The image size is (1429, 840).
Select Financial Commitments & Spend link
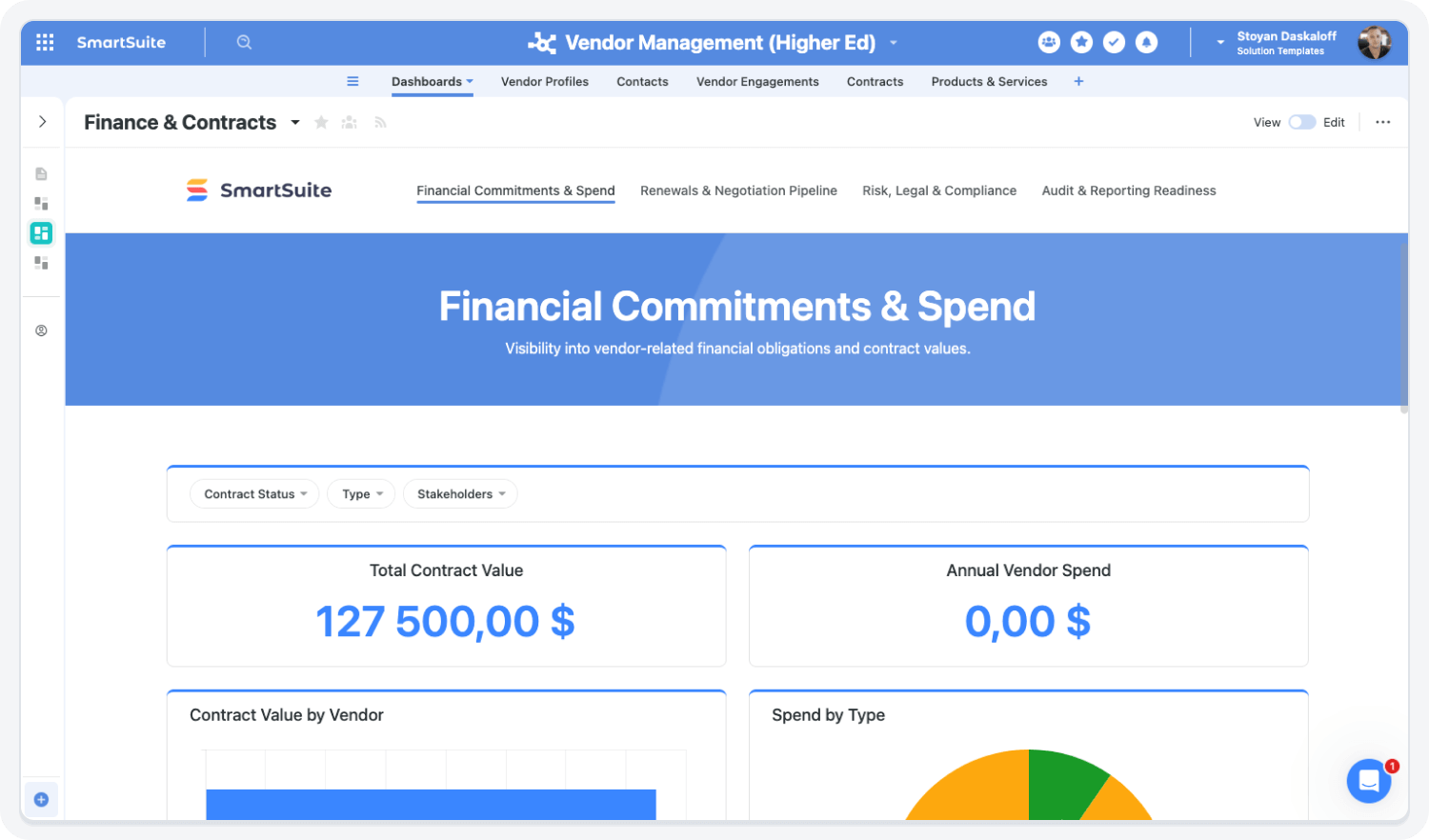coord(515,190)
